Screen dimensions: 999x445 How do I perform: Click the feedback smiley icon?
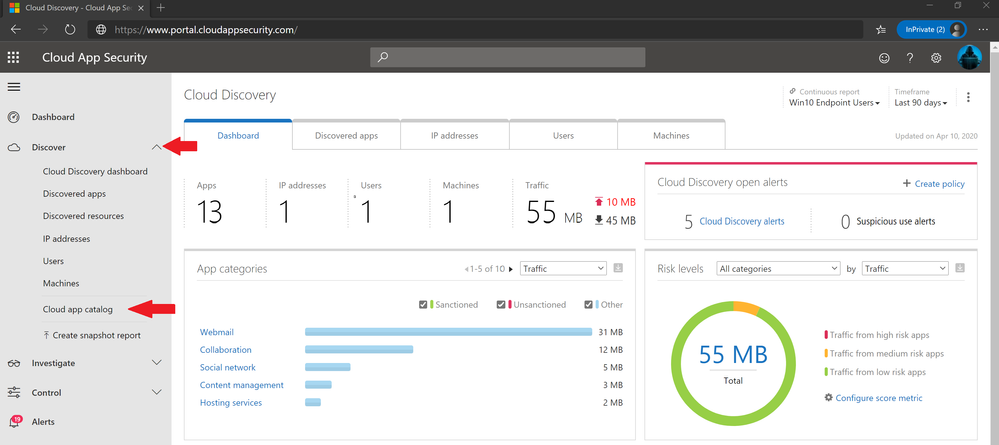point(884,58)
